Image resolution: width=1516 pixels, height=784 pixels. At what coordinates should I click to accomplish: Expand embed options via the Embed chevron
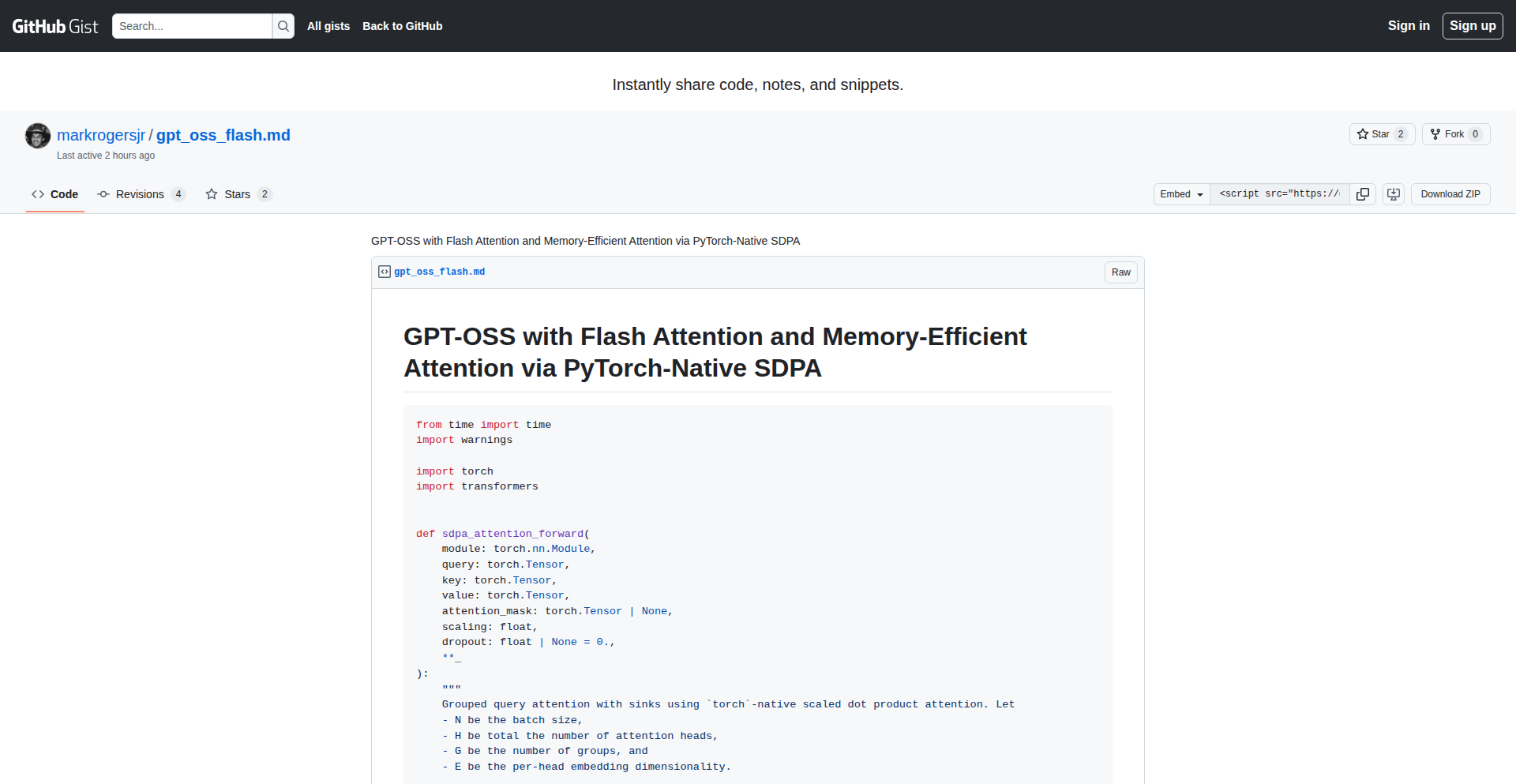[1199, 194]
